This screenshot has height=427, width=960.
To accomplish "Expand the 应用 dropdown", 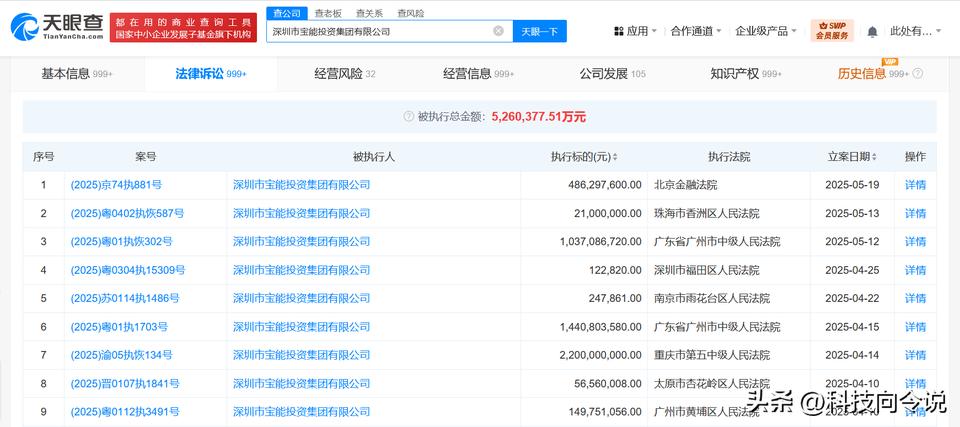I will tap(654, 31).
